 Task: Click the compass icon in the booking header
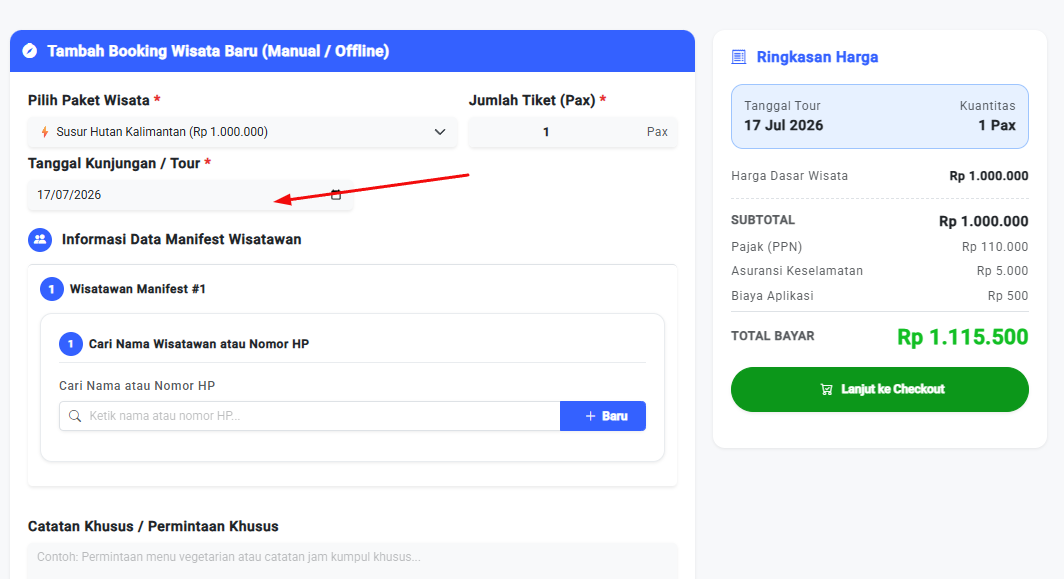[30, 51]
